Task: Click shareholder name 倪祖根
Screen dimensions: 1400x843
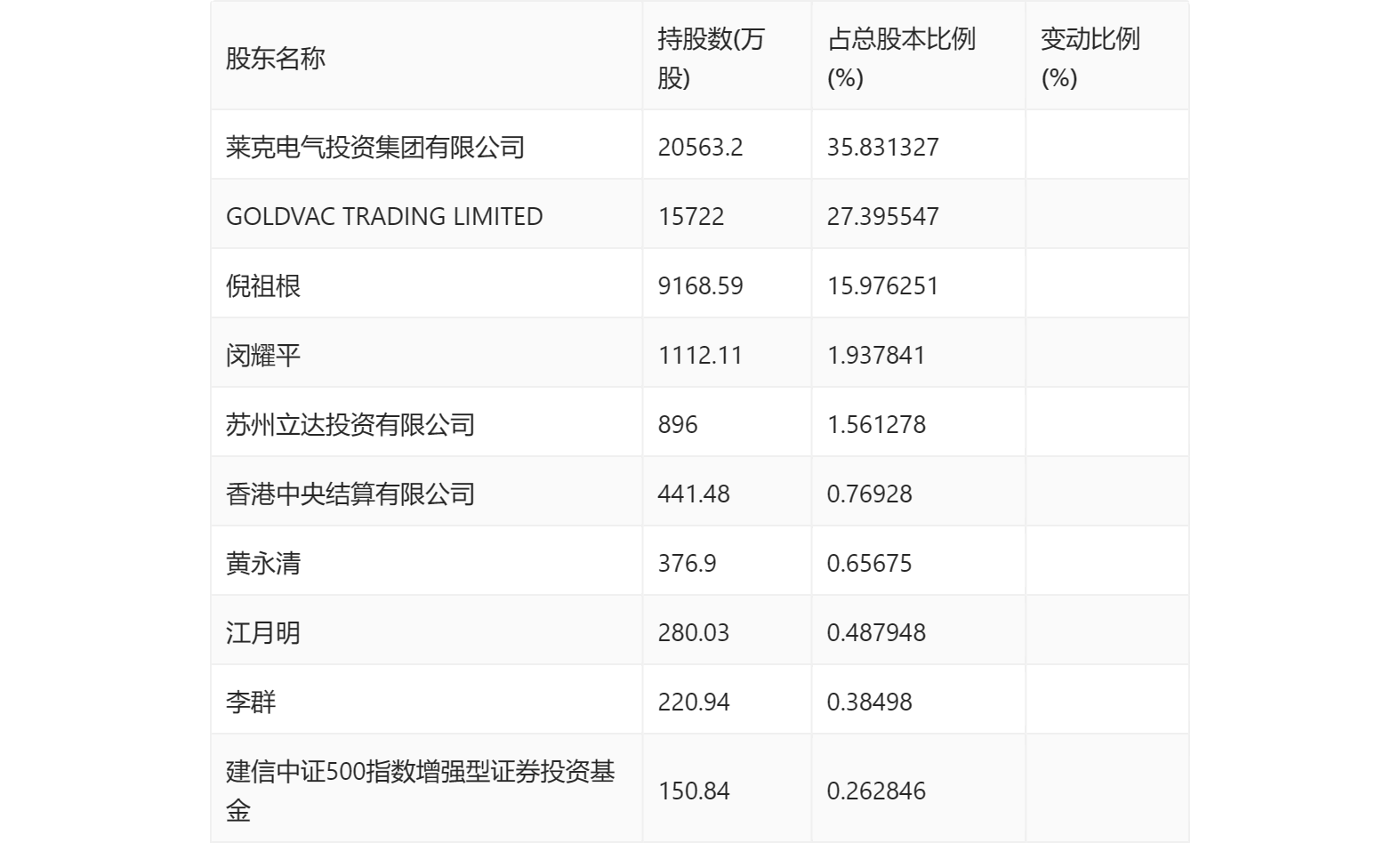Action: tap(263, 286)
